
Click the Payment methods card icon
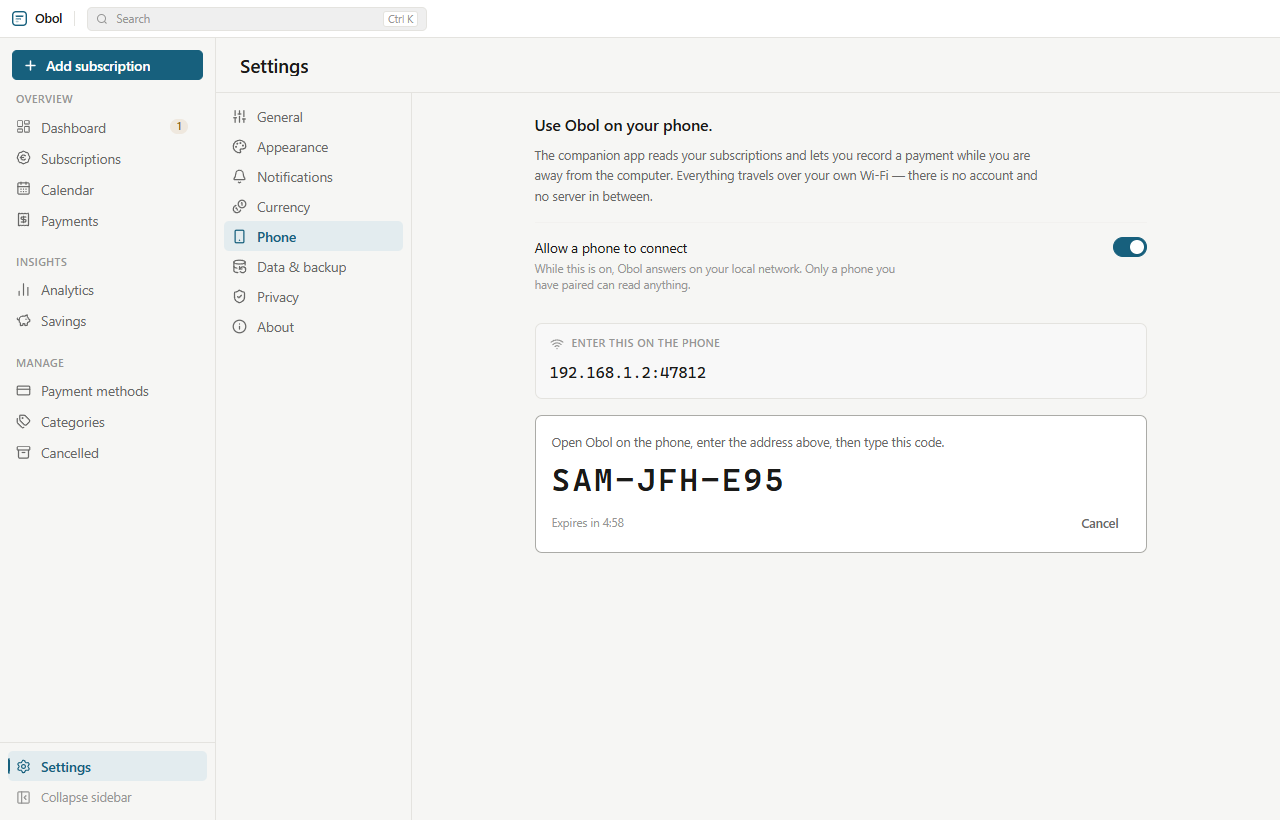click(x=23, y=390)
